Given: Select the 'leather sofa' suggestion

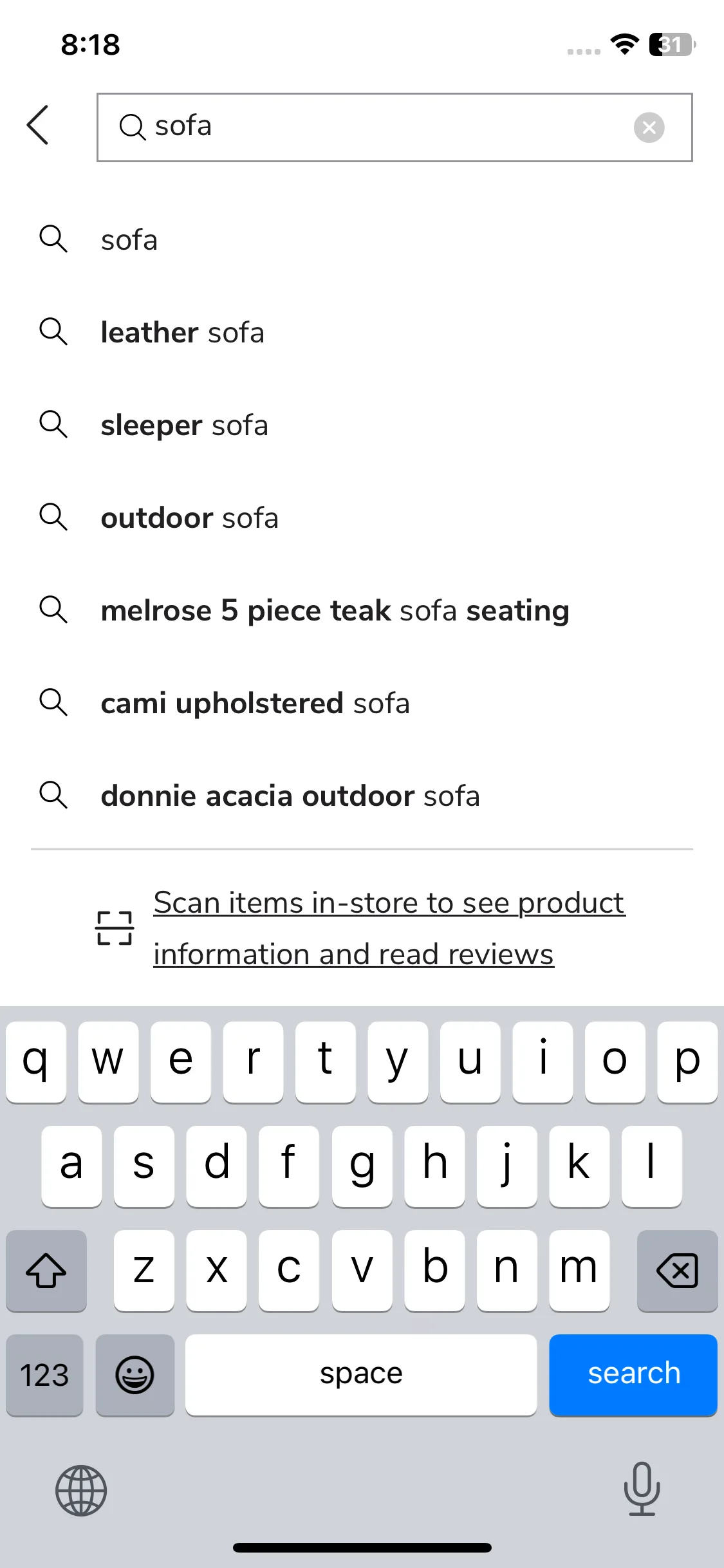Looking at the screenshot, I should click(x=362, y=332).
